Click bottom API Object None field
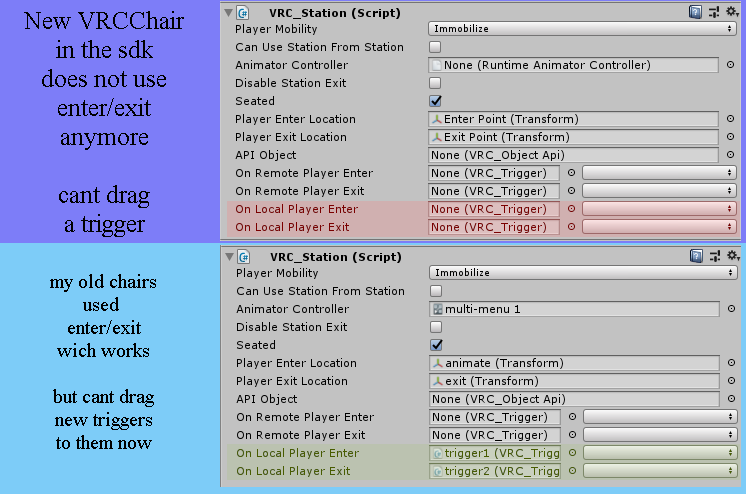 pos(574,399)
